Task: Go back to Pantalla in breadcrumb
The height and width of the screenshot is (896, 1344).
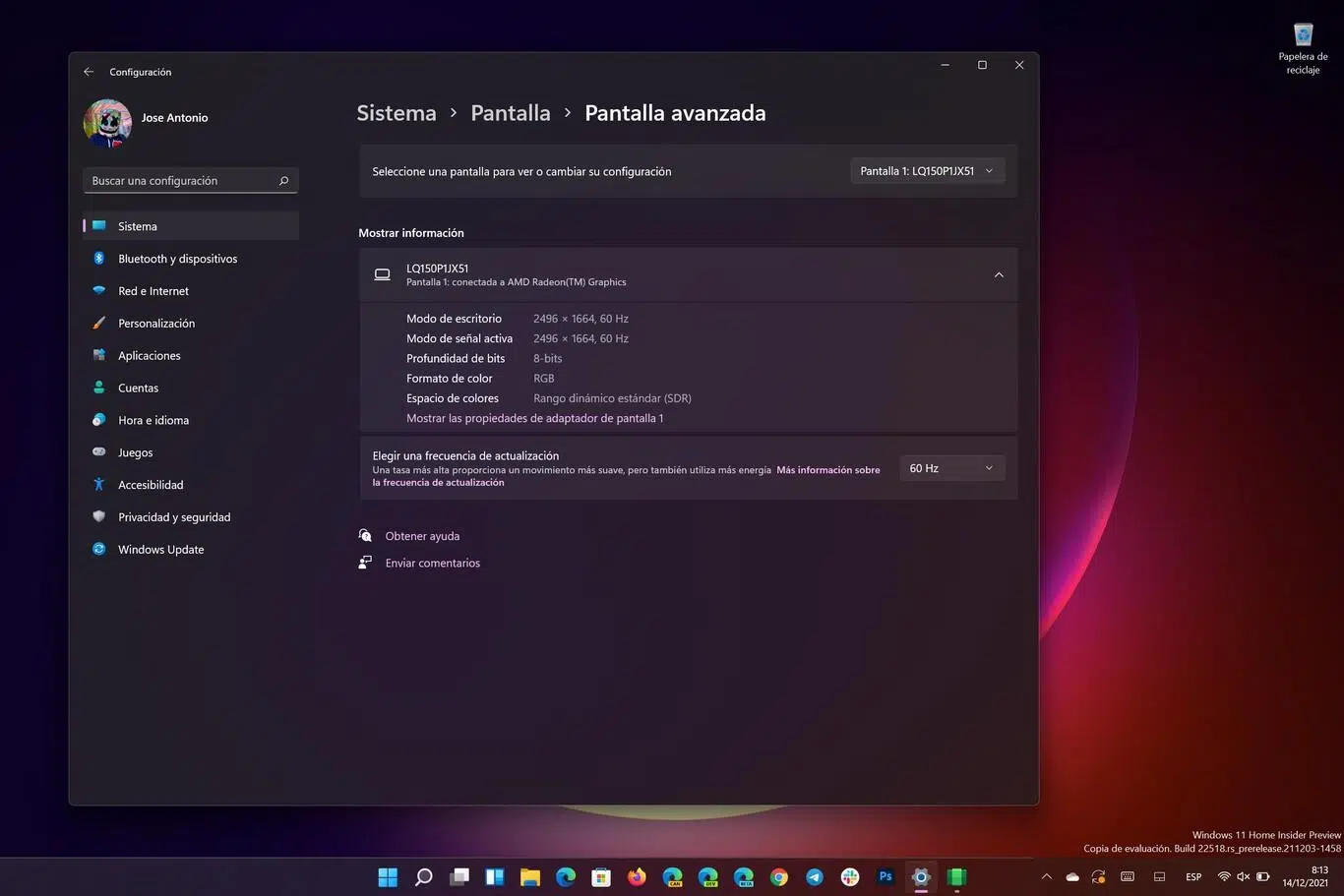Action: (510, 113)
